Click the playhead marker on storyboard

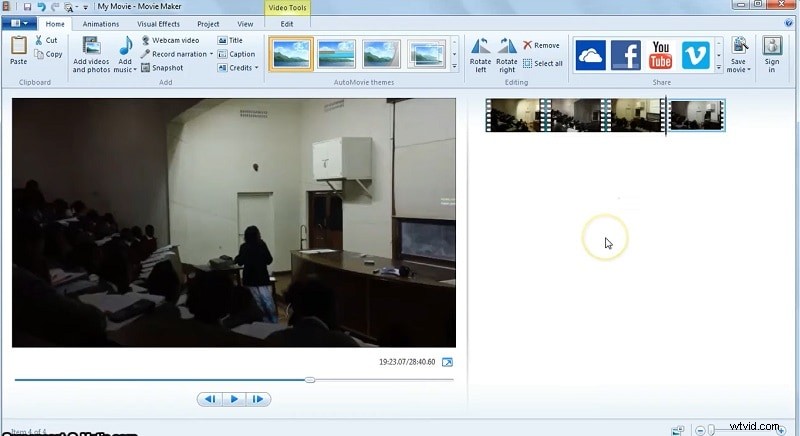pos(666,116)
